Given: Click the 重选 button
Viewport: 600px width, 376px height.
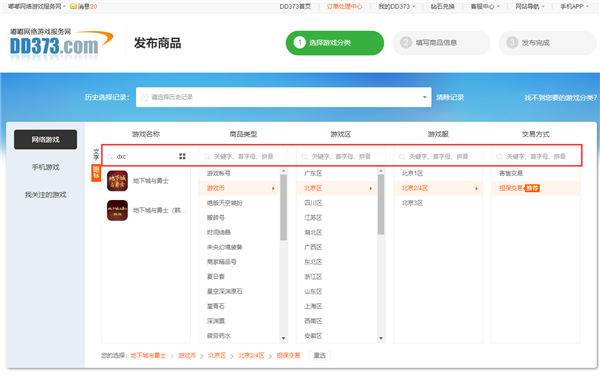Looking at the screenshot, I should pos(320,355).
